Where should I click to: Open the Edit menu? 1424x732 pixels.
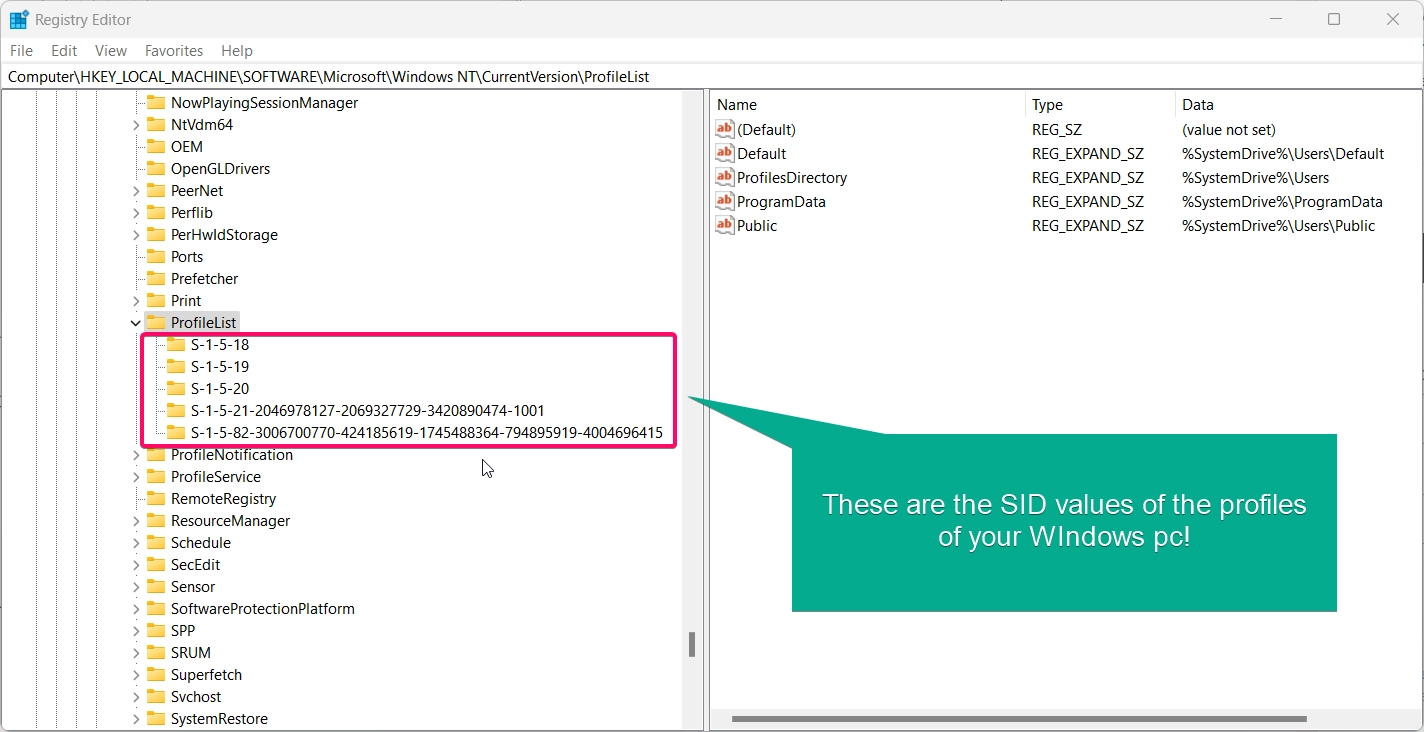click(x=64, y=50)
